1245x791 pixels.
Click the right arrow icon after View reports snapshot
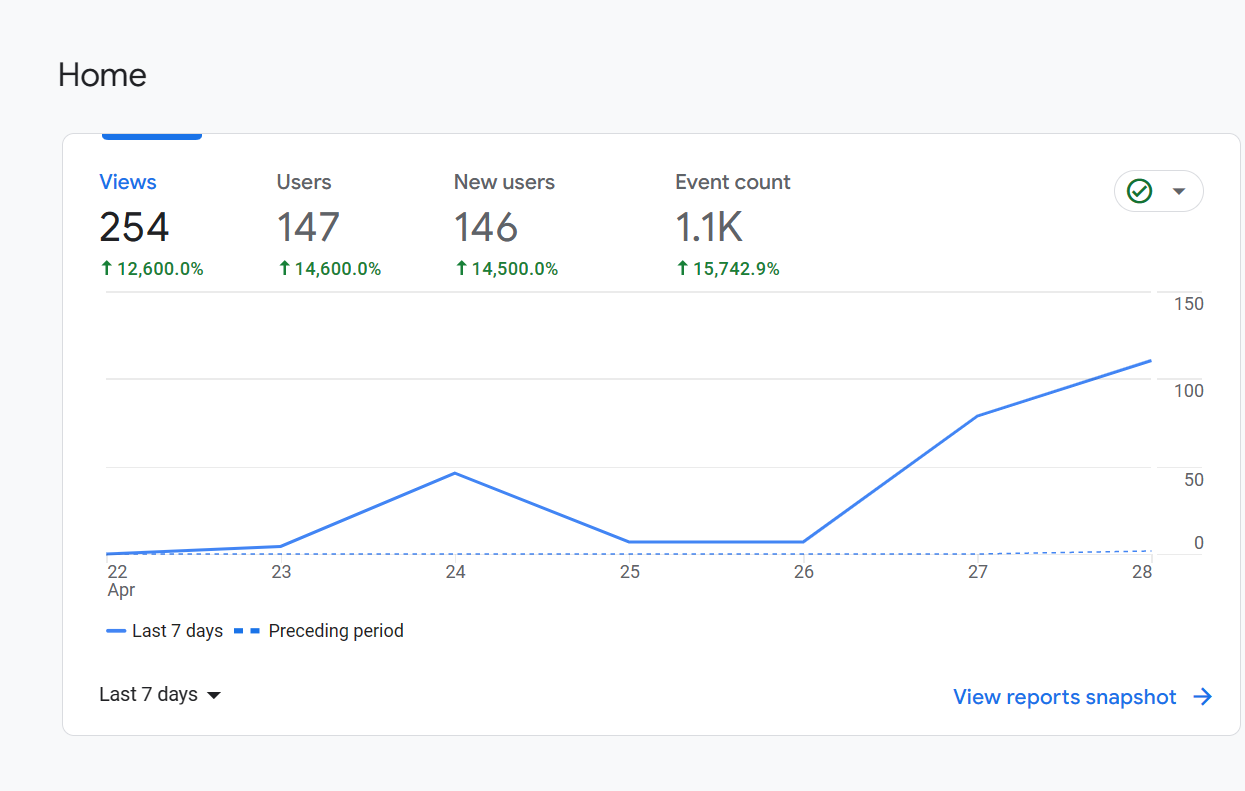[1203, 697]
